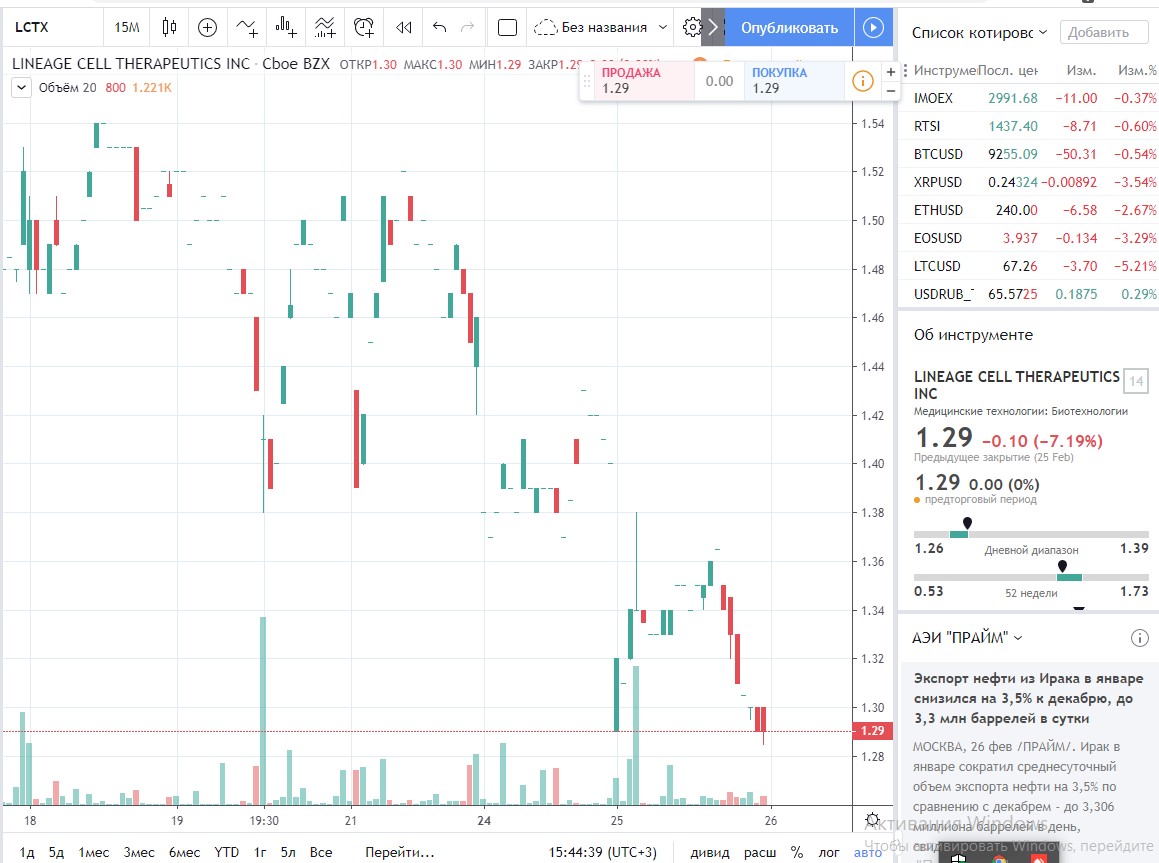Image resolution: width=1159 pixels, height=863 pixels.
Task: Click the minus icon beside the trading panel
Action: tap(891, 91)
